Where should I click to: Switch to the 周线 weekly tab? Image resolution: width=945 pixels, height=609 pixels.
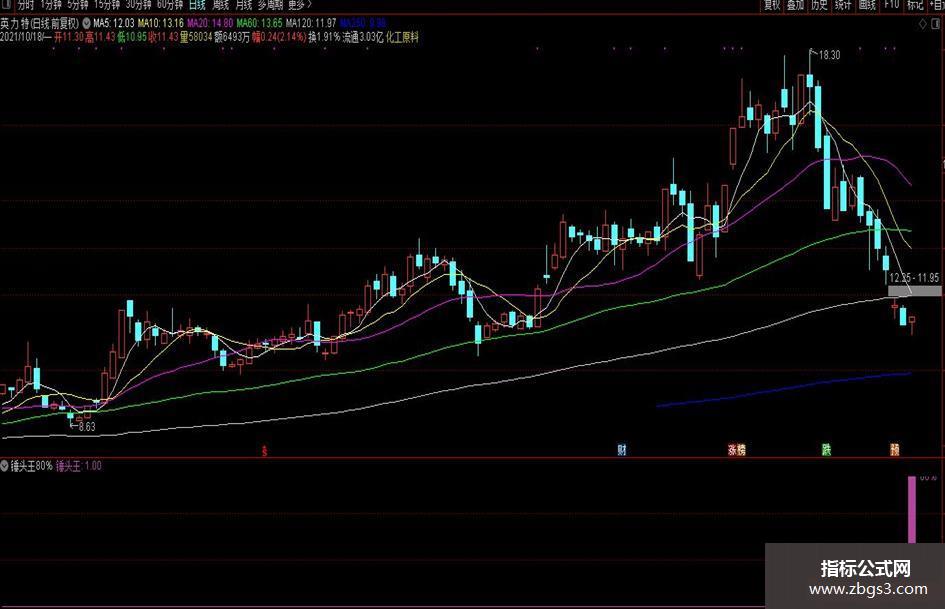(x=221, y=5)
